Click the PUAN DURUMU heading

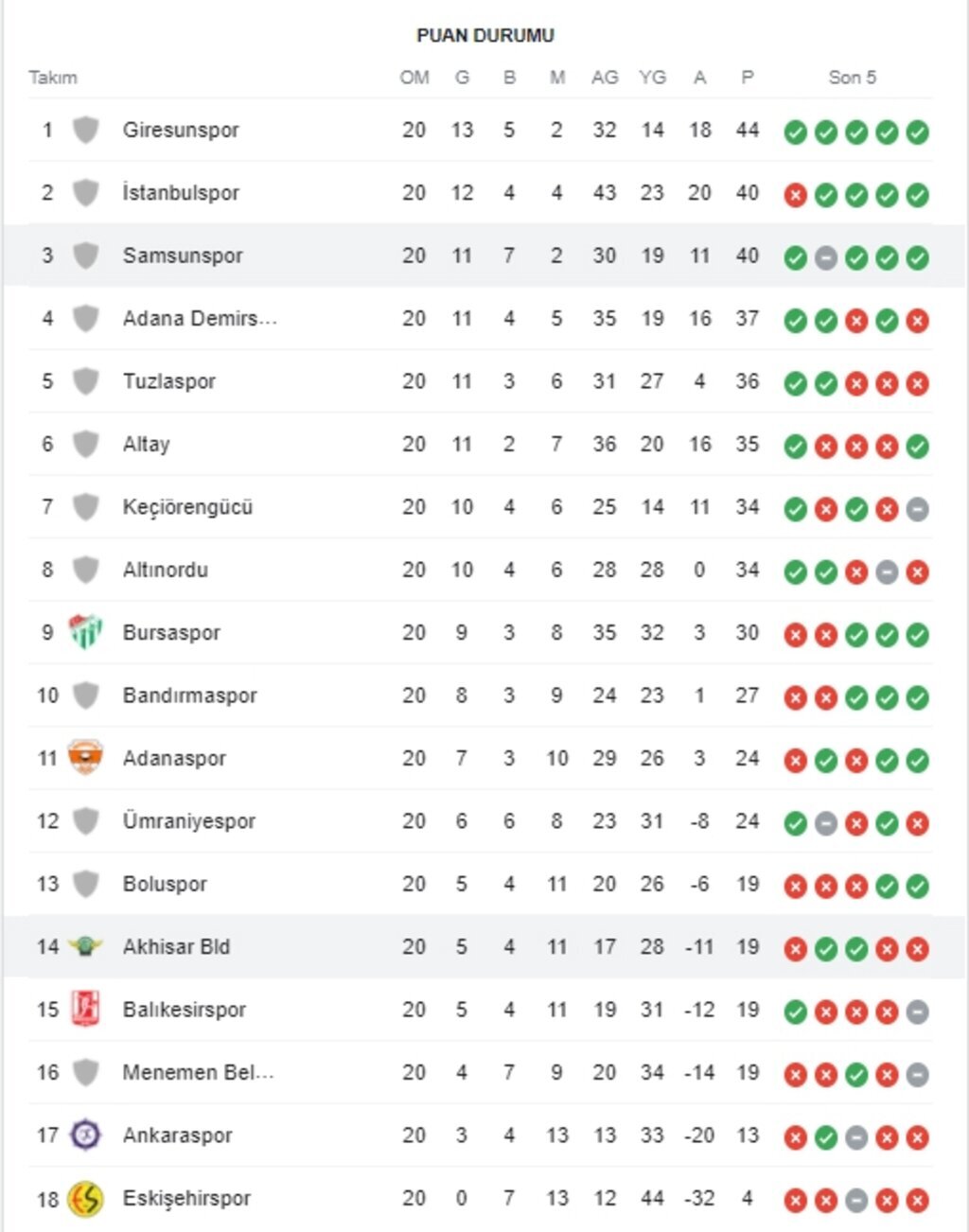pyautogui.click(x=484, y=36)
